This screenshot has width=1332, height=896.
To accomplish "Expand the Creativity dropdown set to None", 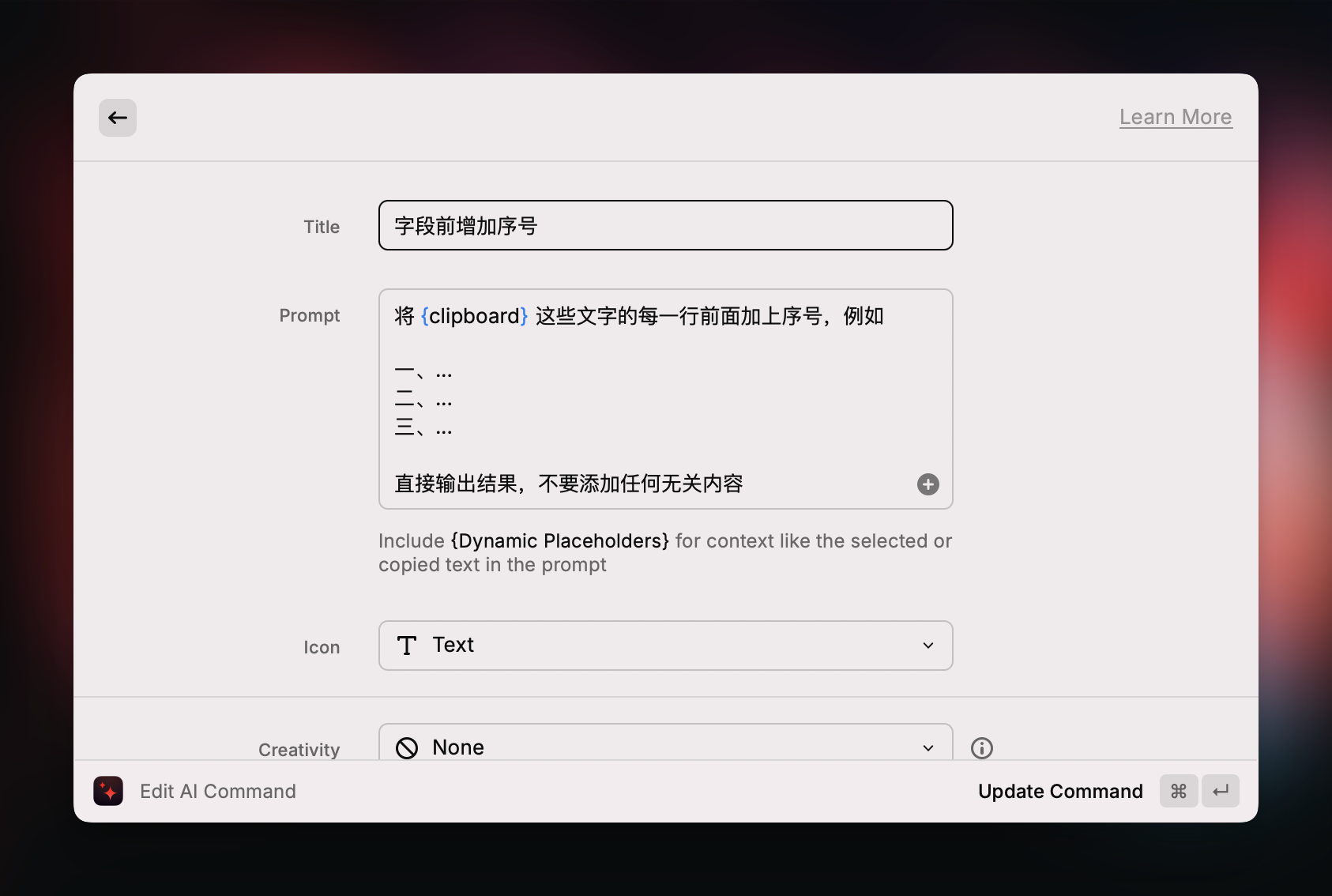I will pos(665,747).
